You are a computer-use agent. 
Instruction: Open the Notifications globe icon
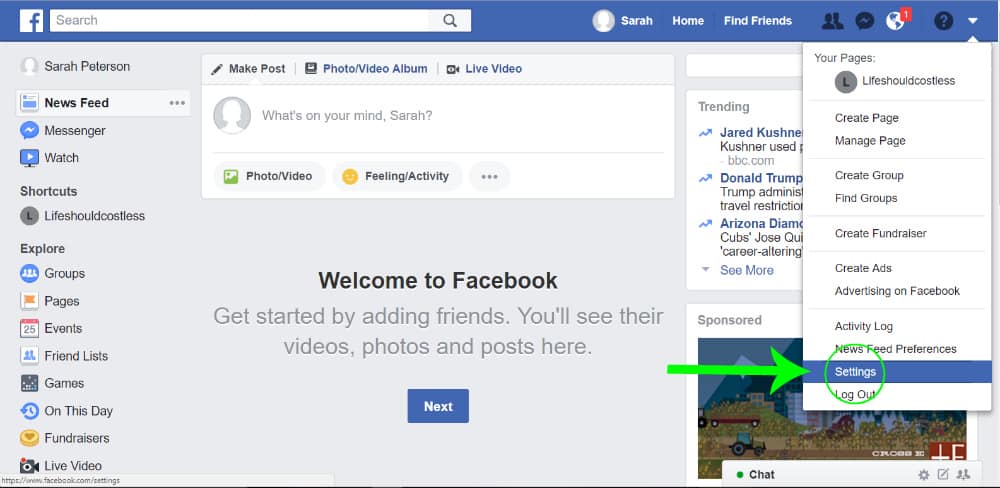pyautogui.click(x=895, y=21)
